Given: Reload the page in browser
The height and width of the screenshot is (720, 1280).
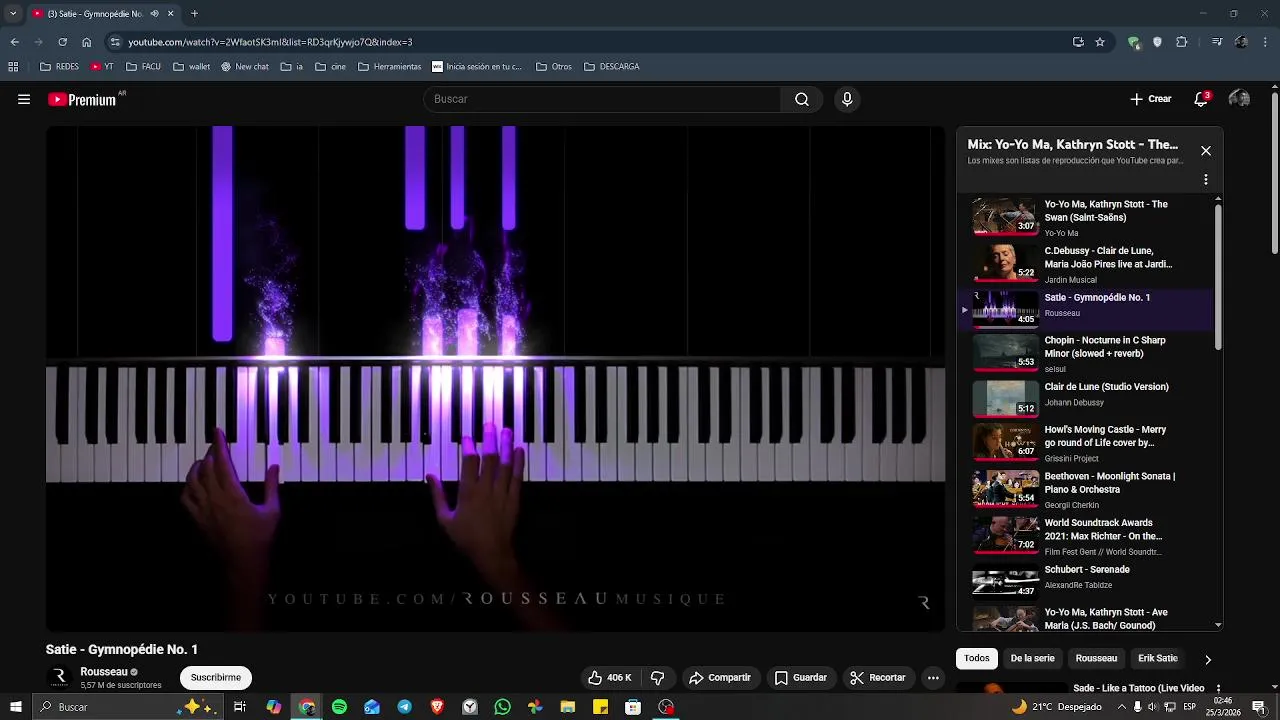Looking at the screenshot, I should (62, 42).
